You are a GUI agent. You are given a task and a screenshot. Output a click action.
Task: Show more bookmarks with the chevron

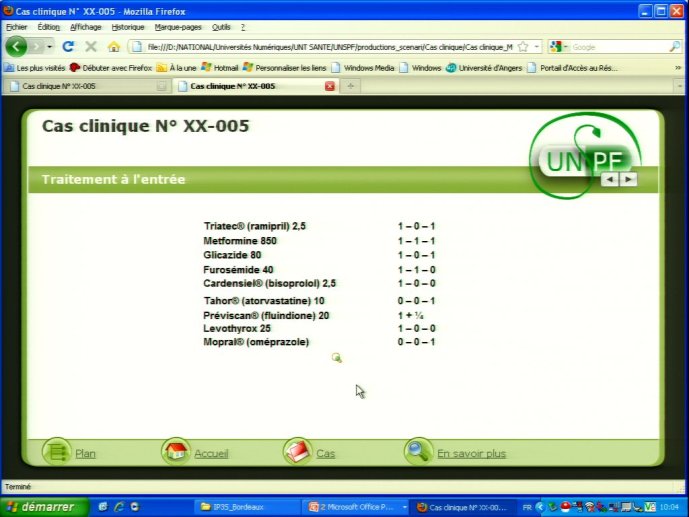click(678, 68)
